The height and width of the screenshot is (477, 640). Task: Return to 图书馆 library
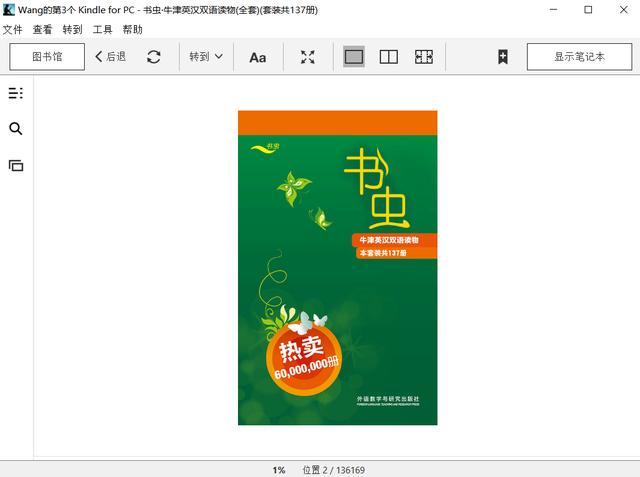tap(47, 57)
